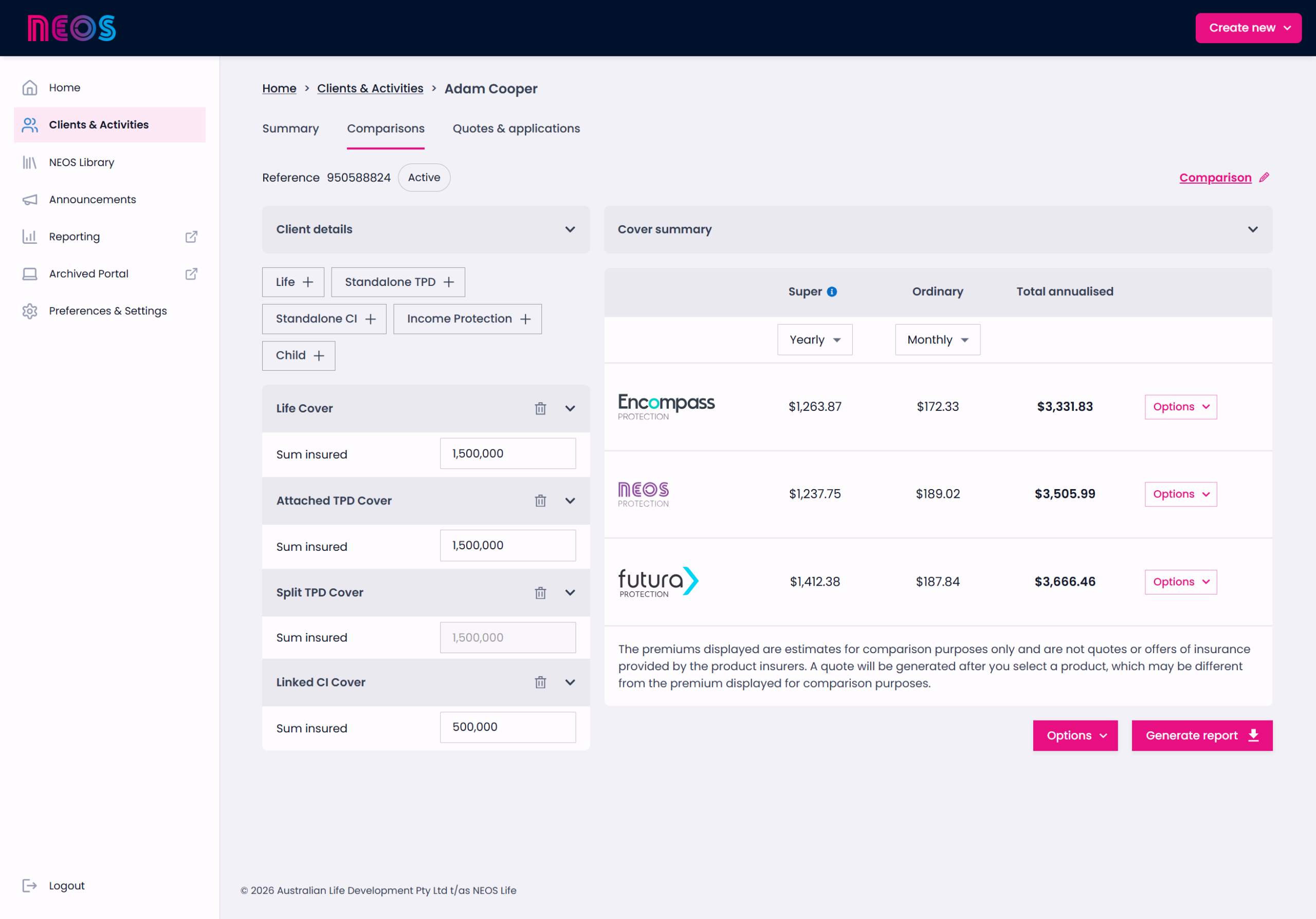Open the Create new dropdown
The width and height of the screenshot is (1316, 919).
tap(1248, 28)
